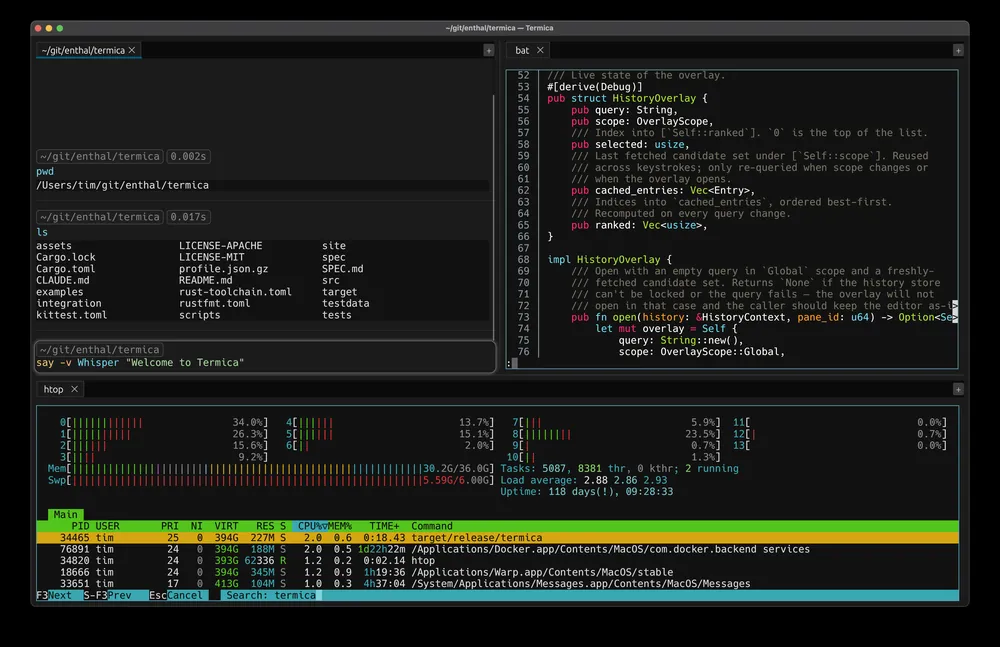Screen dimensions: 1000x647
Task: Click Esc Cancel in htop footer
Action: point(175,595)
